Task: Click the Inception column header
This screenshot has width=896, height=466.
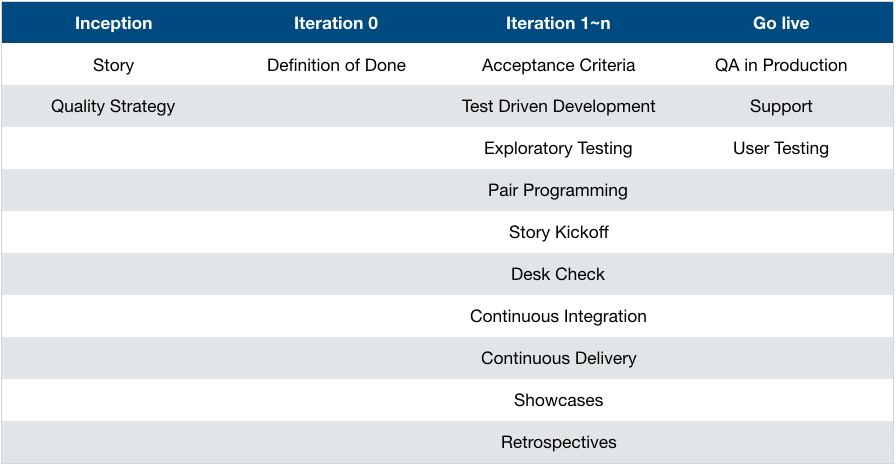Action: (x=113, y=23)
